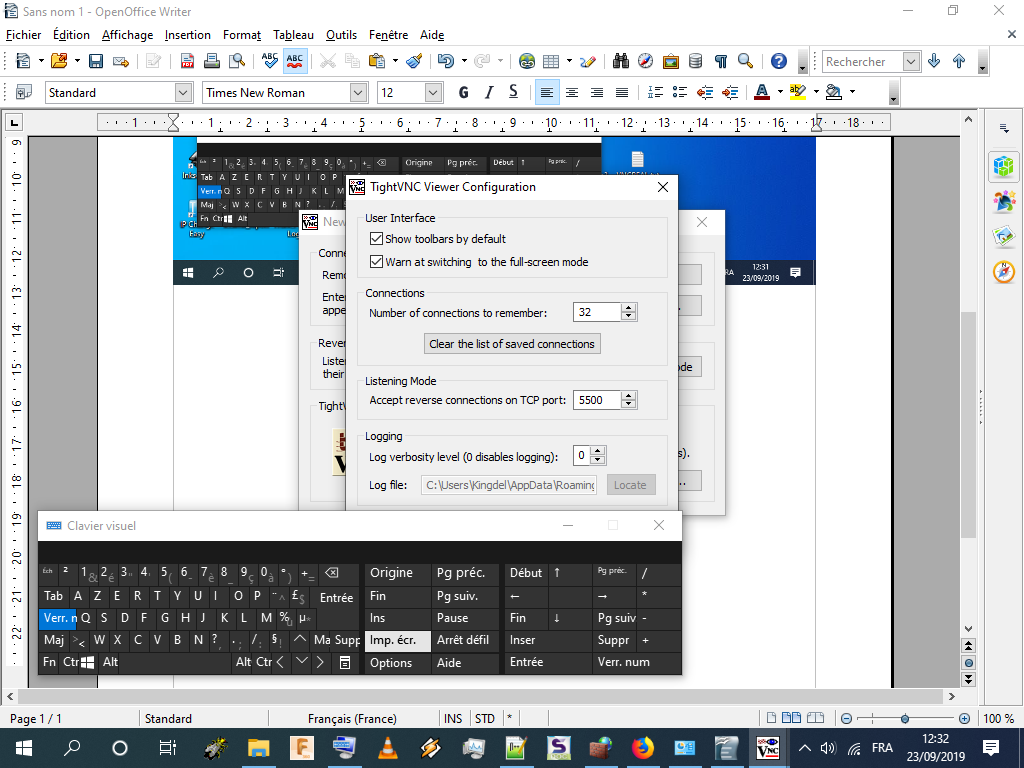Expand the font size 12 dropdown
Image resolution: width=1024 pixels, height=768 pixels.
point(433,93)
